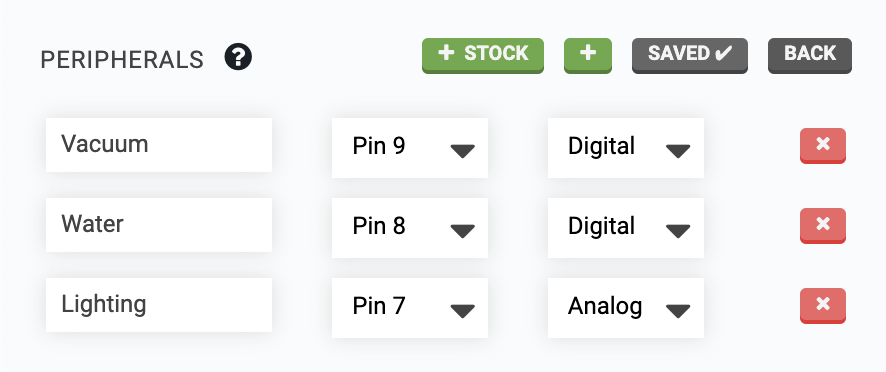Open Water's Digital mode dropdown
Viewport: 886px width, 372px height.
point(626,228)
